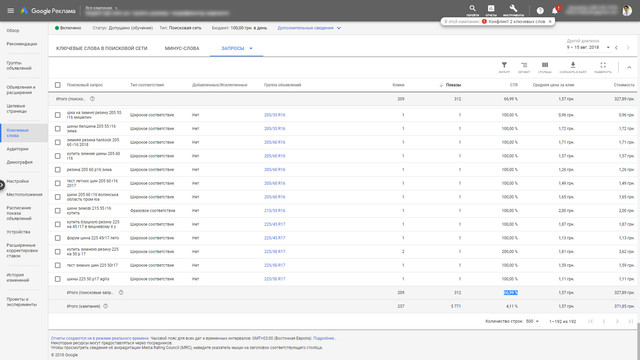The width and height of the screenshot is (640, 360).
Task: Go to previous date range
Action: [x=616, y=48]
